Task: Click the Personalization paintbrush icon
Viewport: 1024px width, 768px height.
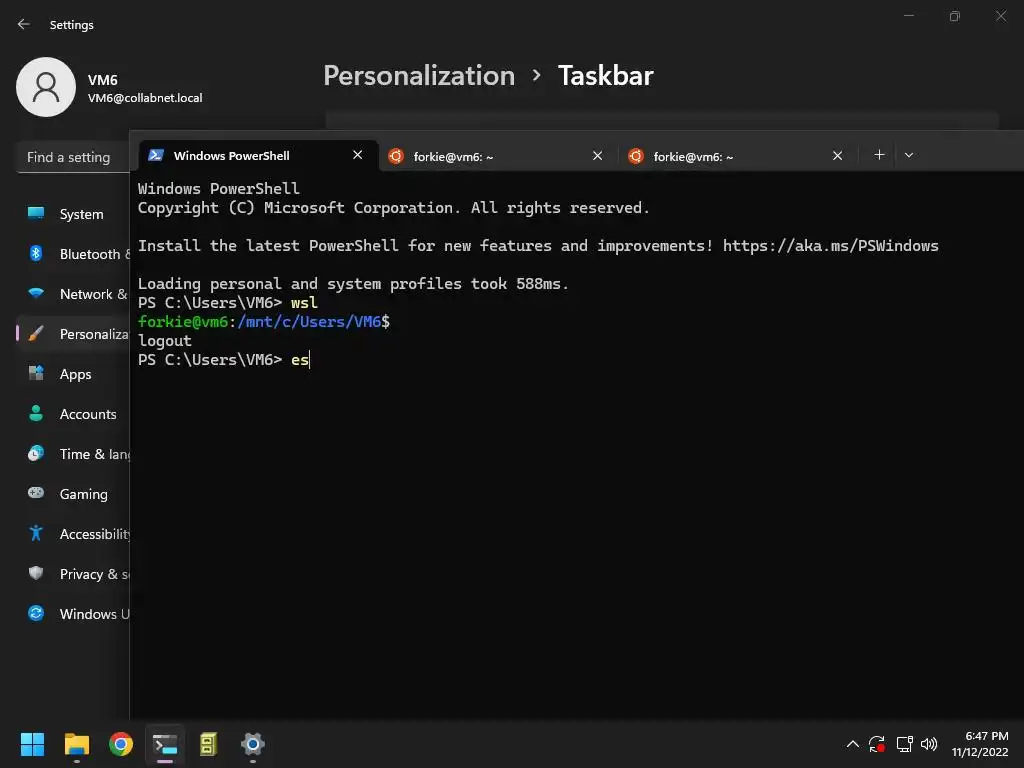Action: tap(36, 333)
